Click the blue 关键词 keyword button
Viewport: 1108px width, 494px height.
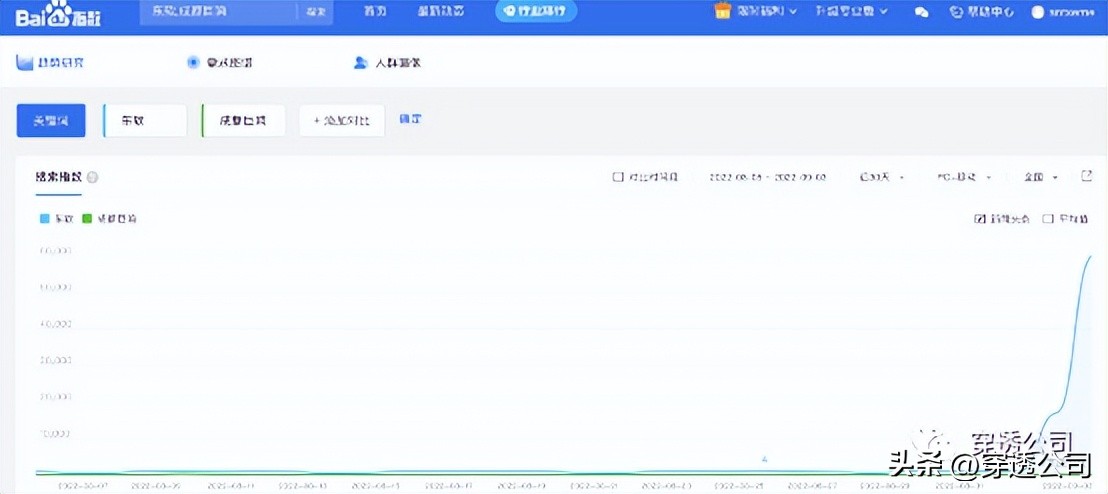tap(51, 121)
